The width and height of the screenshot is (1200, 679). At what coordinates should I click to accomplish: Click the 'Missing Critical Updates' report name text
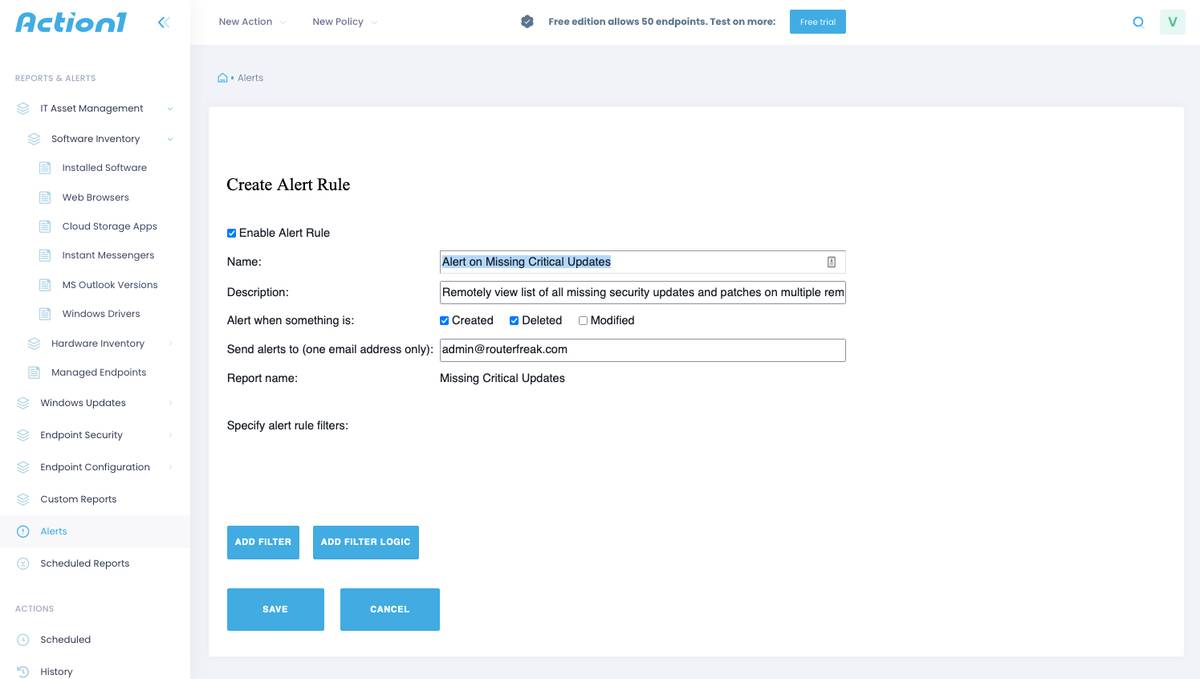502,378
